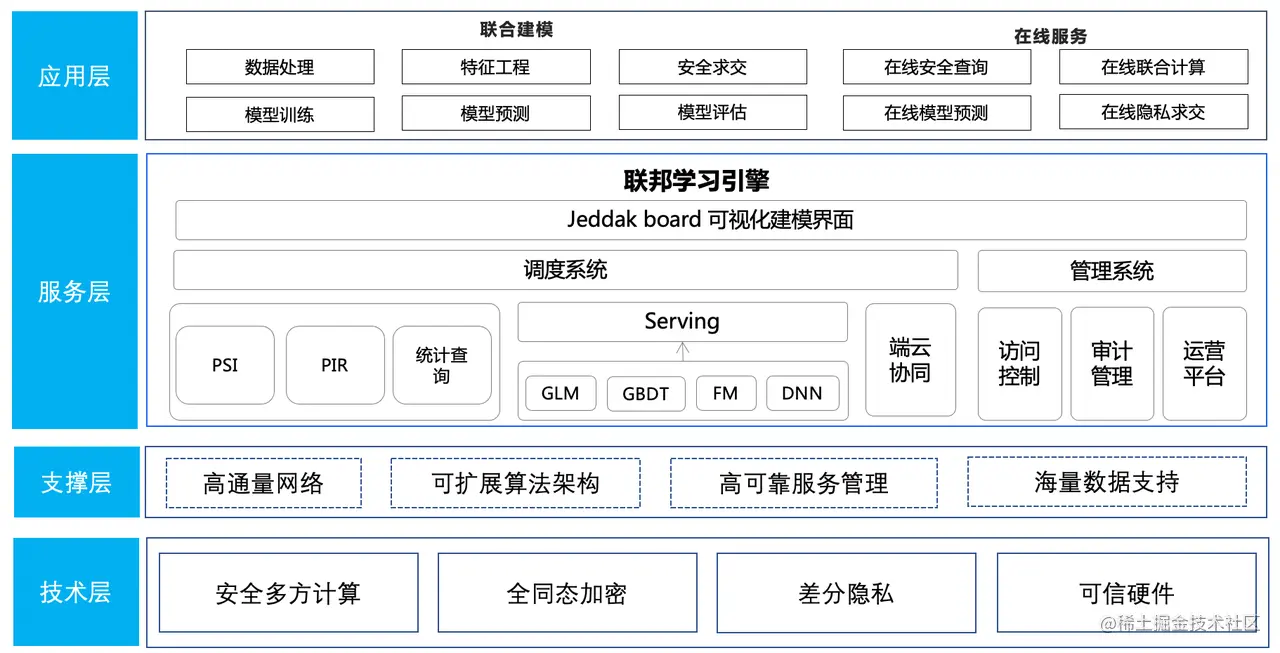Expand the 调度系统 panel
This screenshot has width=1280, height=653.
point(566,270)
